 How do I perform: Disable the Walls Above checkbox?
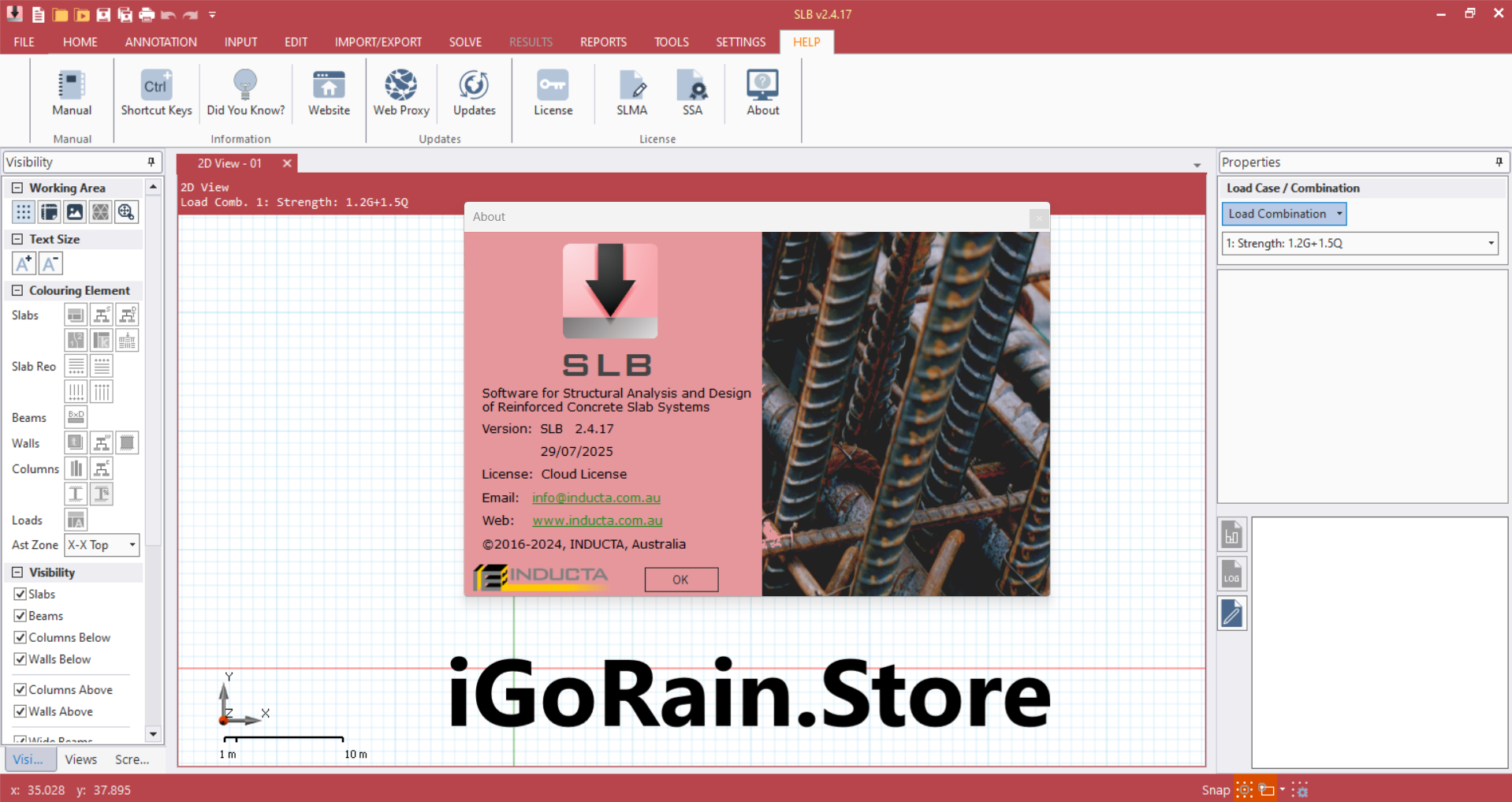click(20, 711)
